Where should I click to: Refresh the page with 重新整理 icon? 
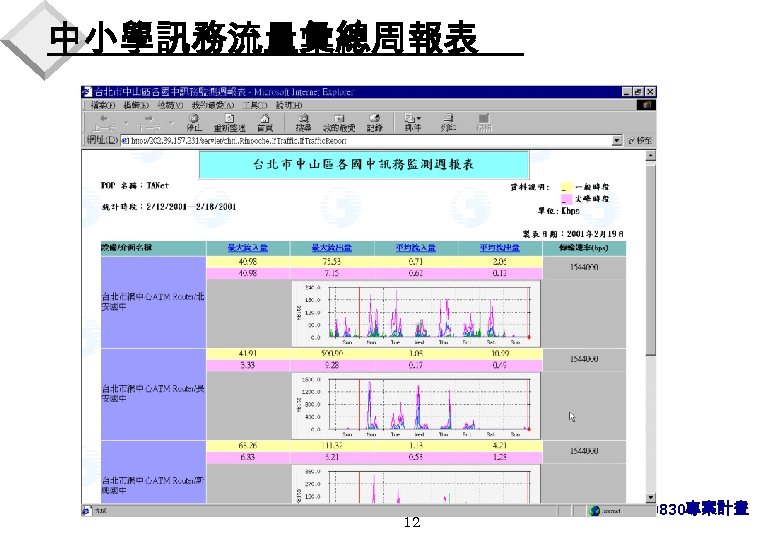click(229, 123)
